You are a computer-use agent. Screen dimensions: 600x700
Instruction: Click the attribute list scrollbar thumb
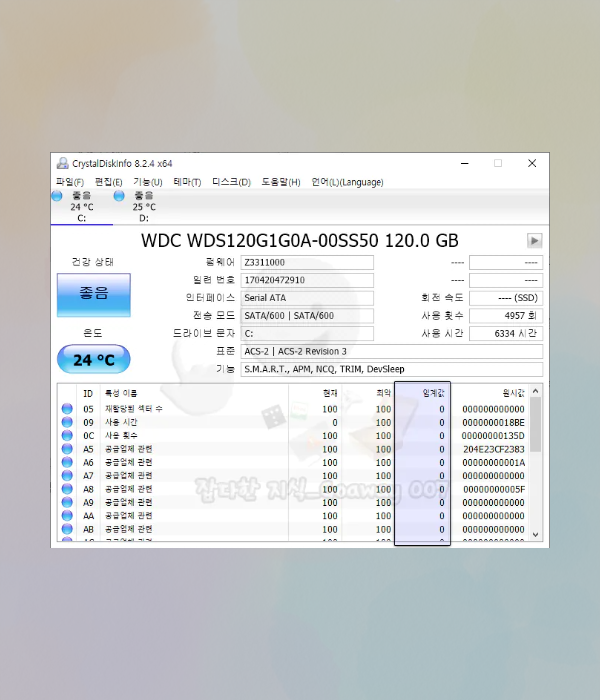point(536,424)
